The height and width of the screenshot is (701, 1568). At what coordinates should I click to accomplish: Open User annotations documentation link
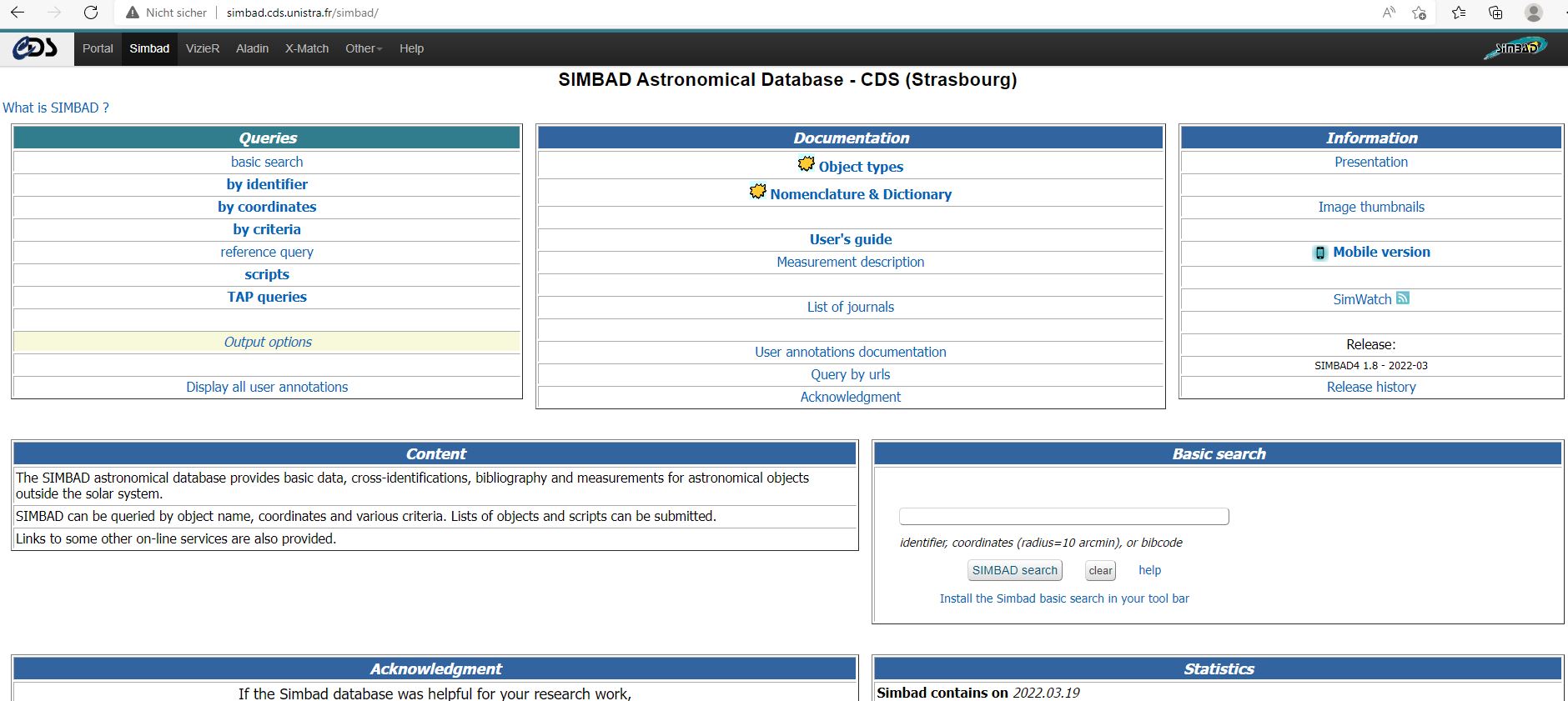(x=851, y=352)
